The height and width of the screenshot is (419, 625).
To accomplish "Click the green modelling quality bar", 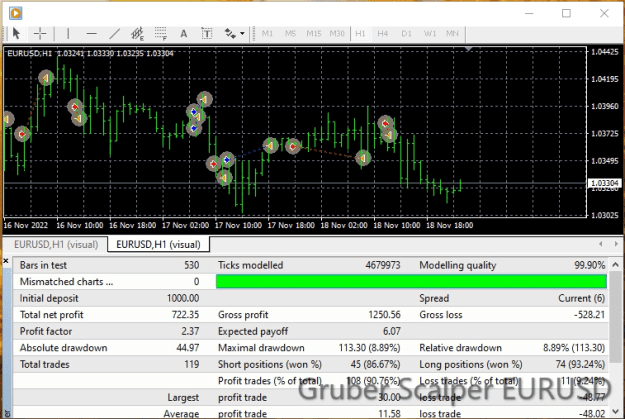I will click(x=411, y=281).
